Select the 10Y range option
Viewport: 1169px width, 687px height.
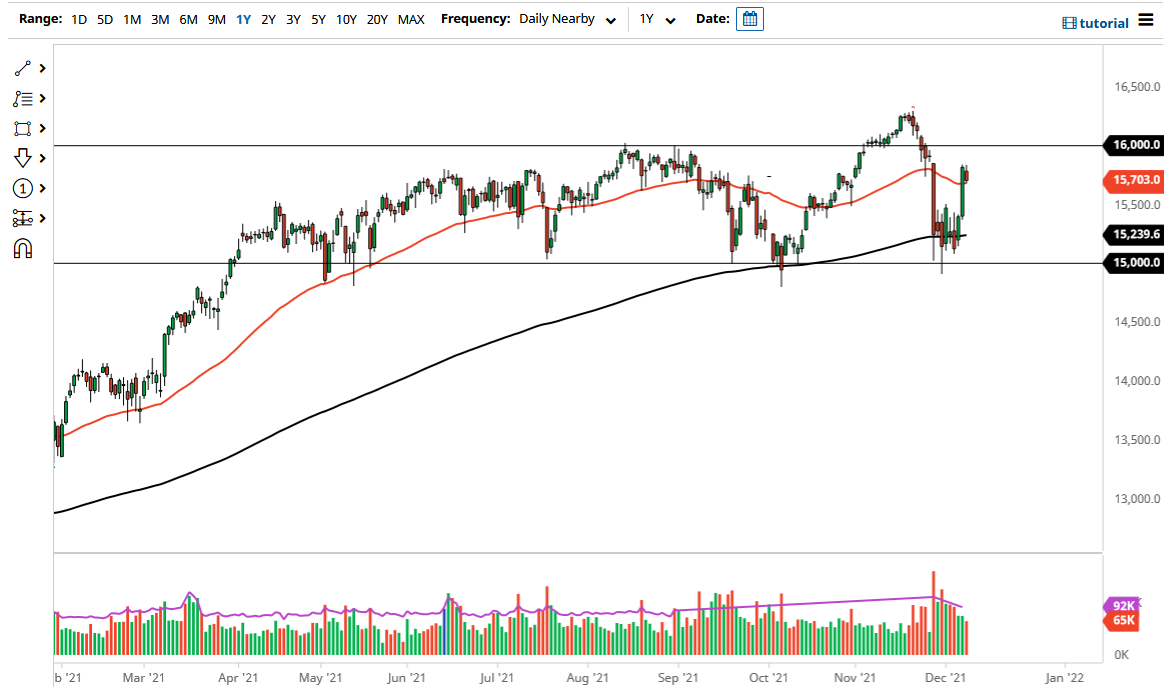pos(345,19)
